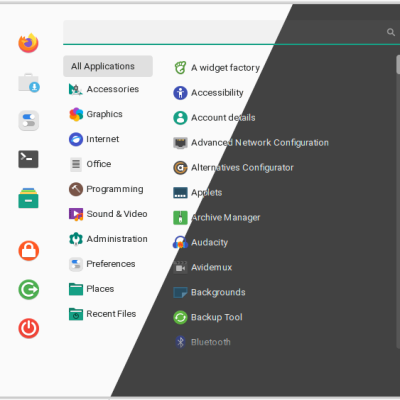Open Account details application label
400x400 pixels.
(x=223, y=118)
